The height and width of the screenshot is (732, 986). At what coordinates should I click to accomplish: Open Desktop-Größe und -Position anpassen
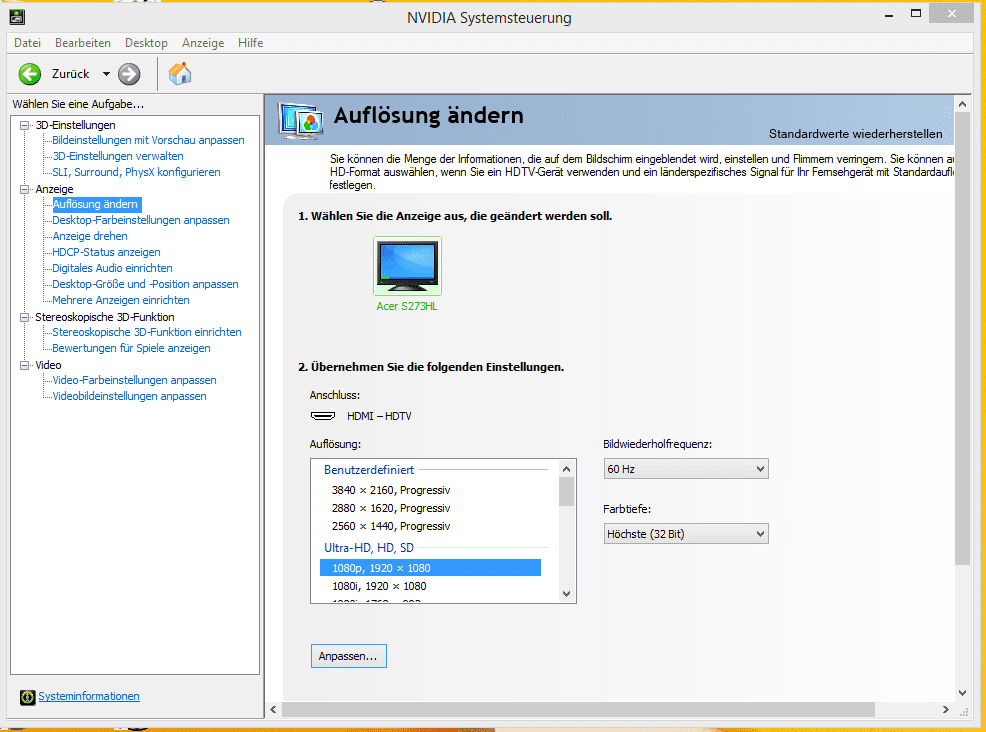(x=145, y=284)
